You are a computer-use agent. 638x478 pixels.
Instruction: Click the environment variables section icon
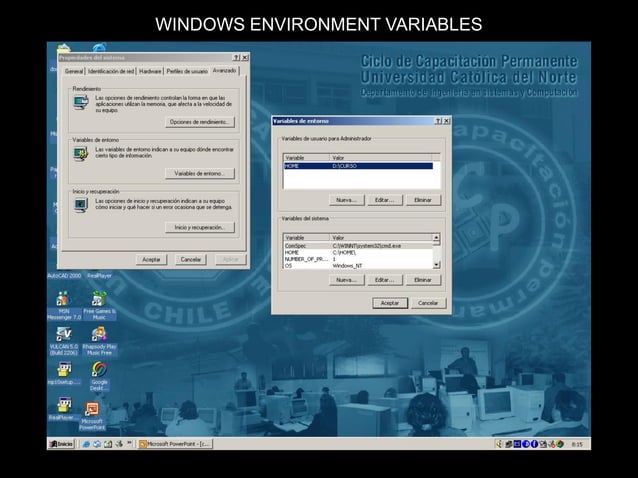pyautogui.click(x=79, y=151)
